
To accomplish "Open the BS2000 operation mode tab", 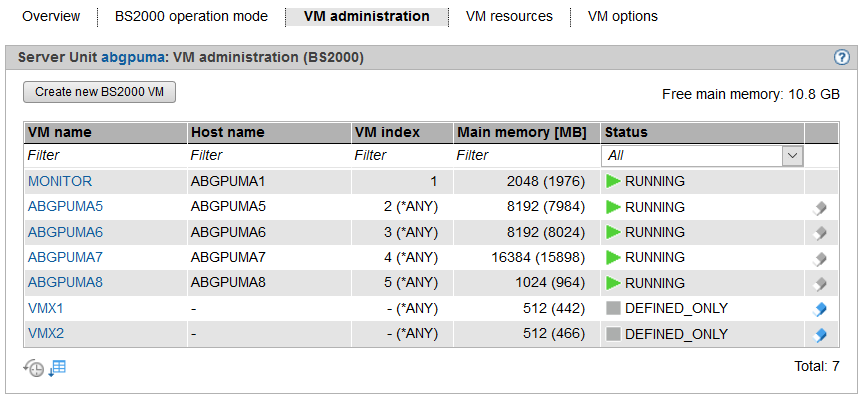I will [191, 16].
